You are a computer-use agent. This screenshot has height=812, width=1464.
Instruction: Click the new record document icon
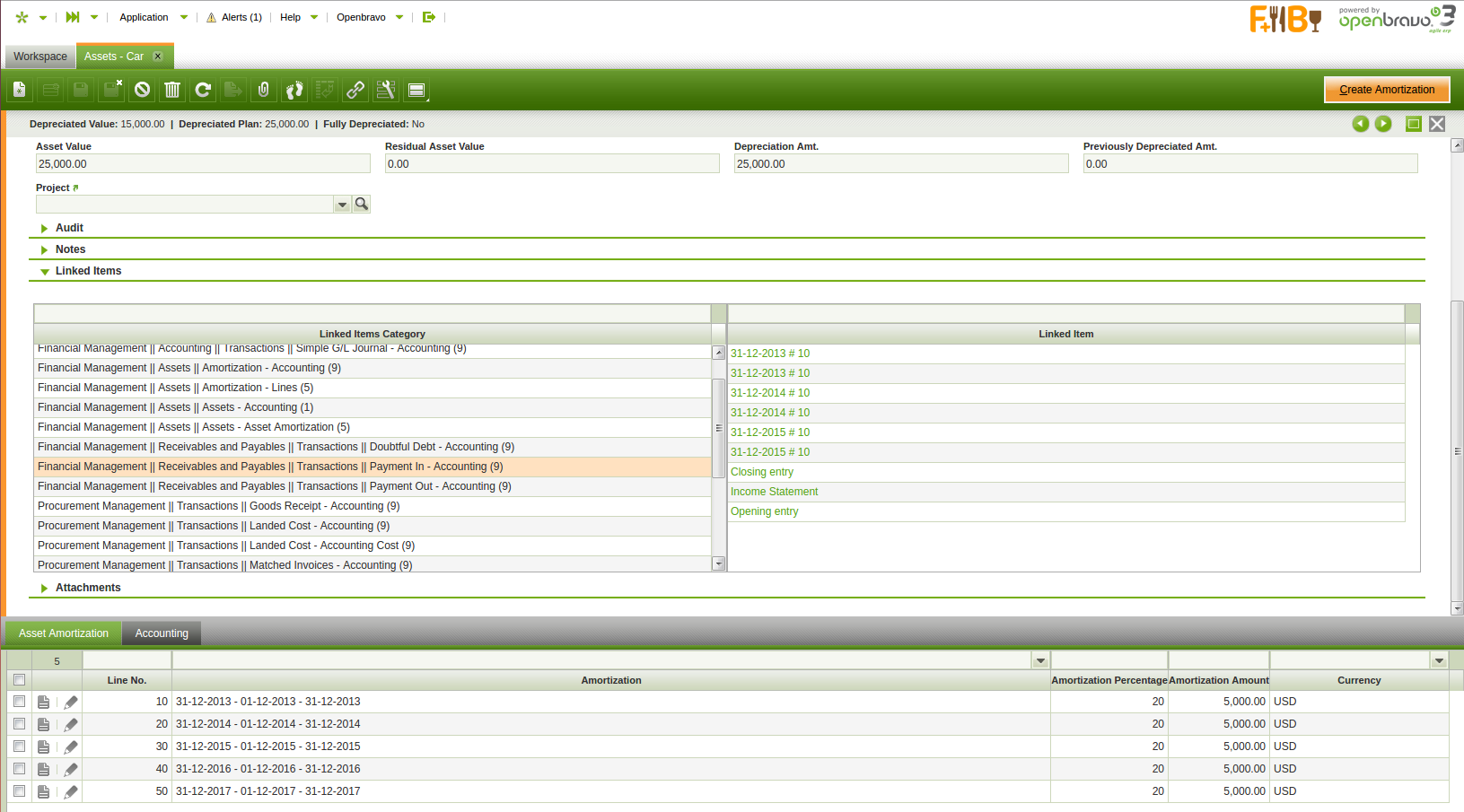pos(19,90)
